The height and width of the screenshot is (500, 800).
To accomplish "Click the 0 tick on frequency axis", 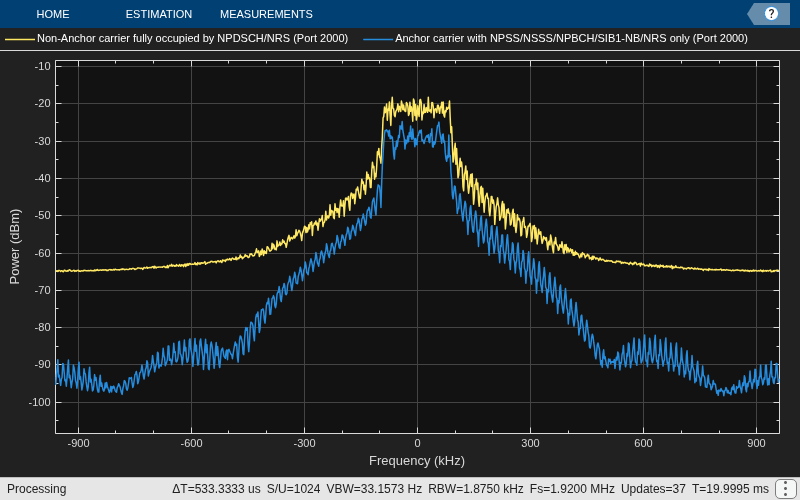I will pyautogui.click(x=417, y=443).
